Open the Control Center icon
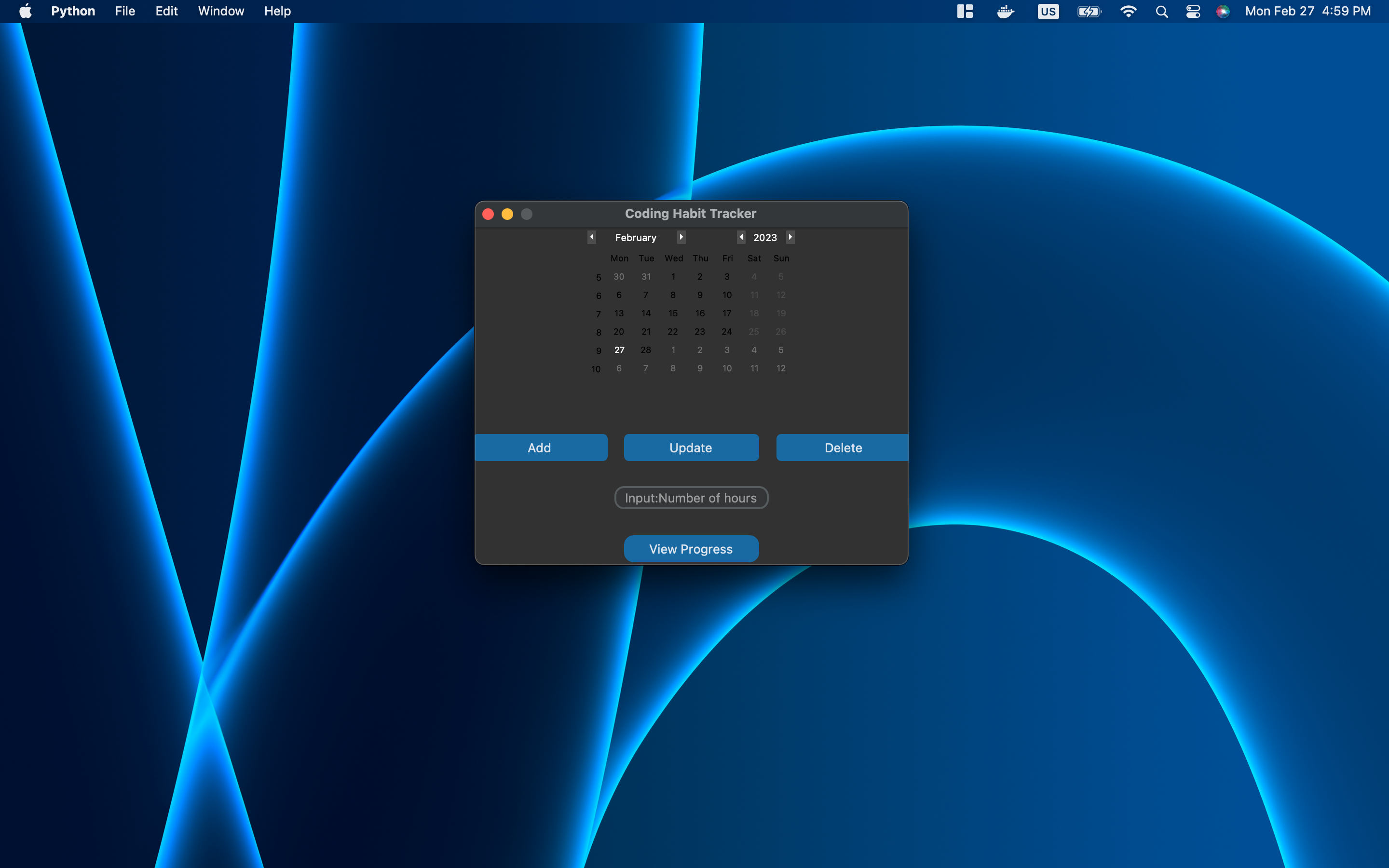The height and width of the screenshot is (868, 1389). 1193,12
